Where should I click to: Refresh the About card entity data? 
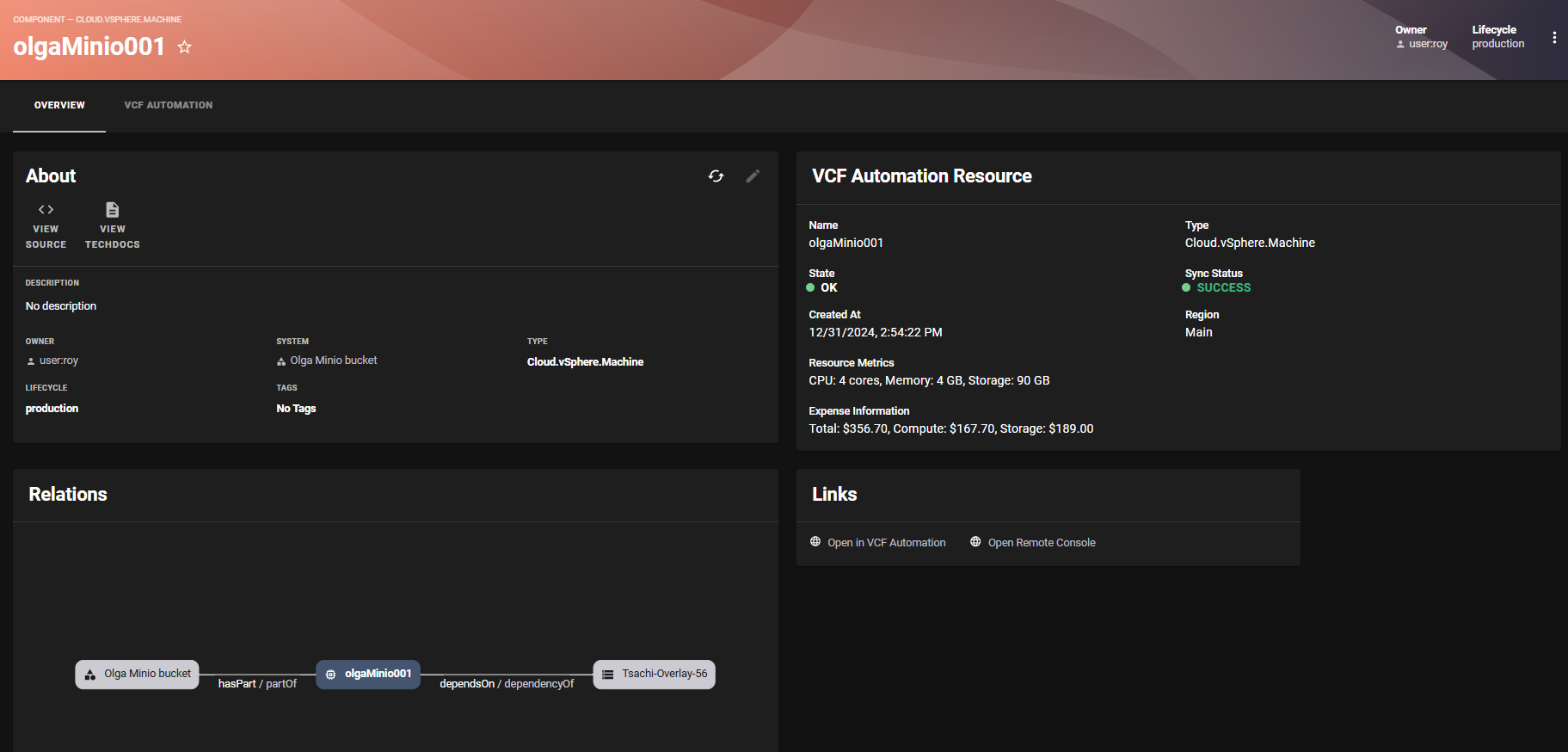[x=716, y=176]
